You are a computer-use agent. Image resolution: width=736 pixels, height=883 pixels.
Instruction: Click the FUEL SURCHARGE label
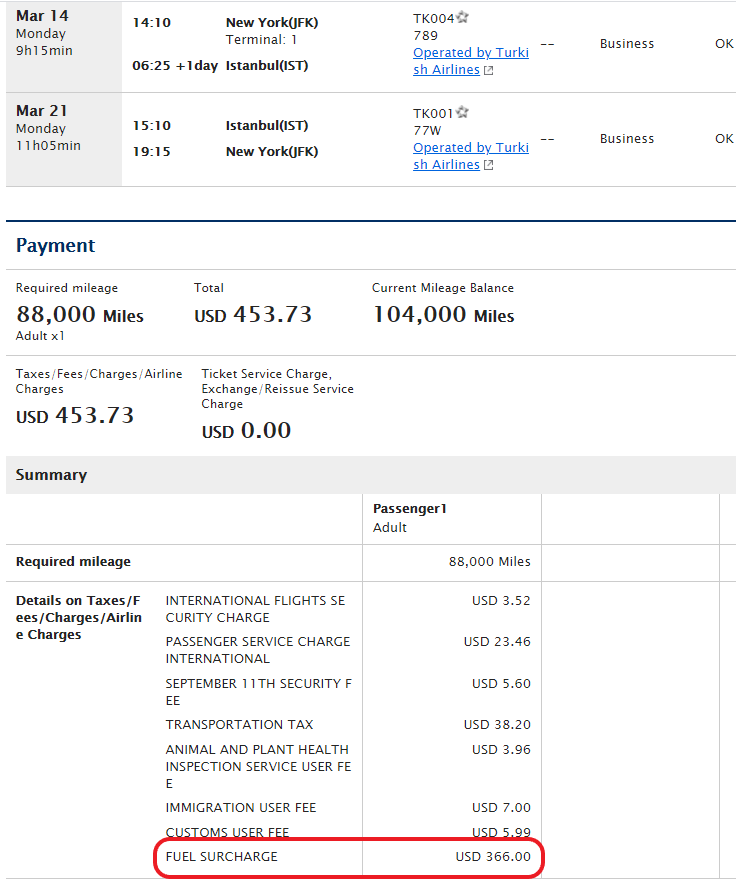[x=221, y=857]
